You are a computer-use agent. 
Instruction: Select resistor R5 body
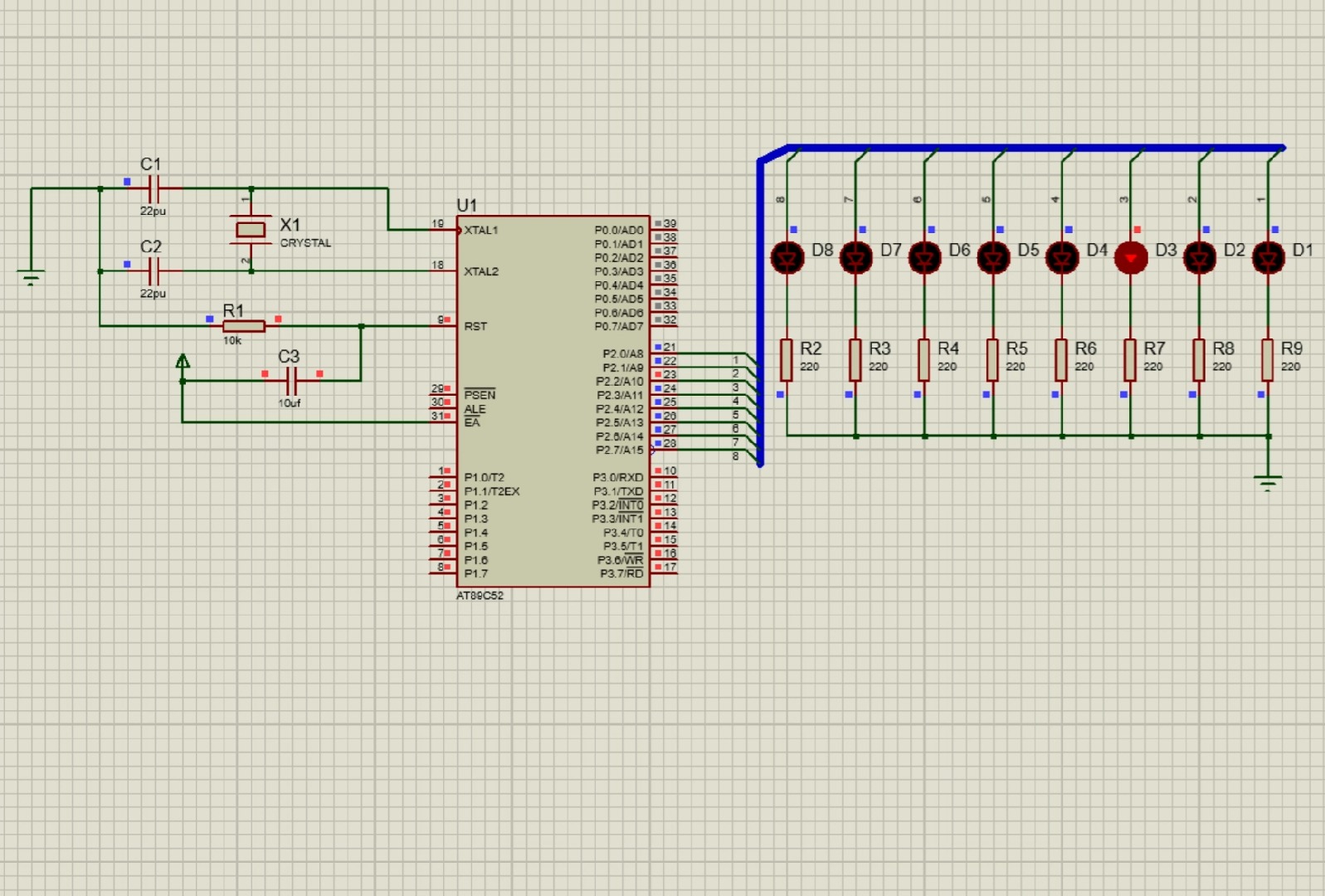pyautogui.click(x=993, y=359)
